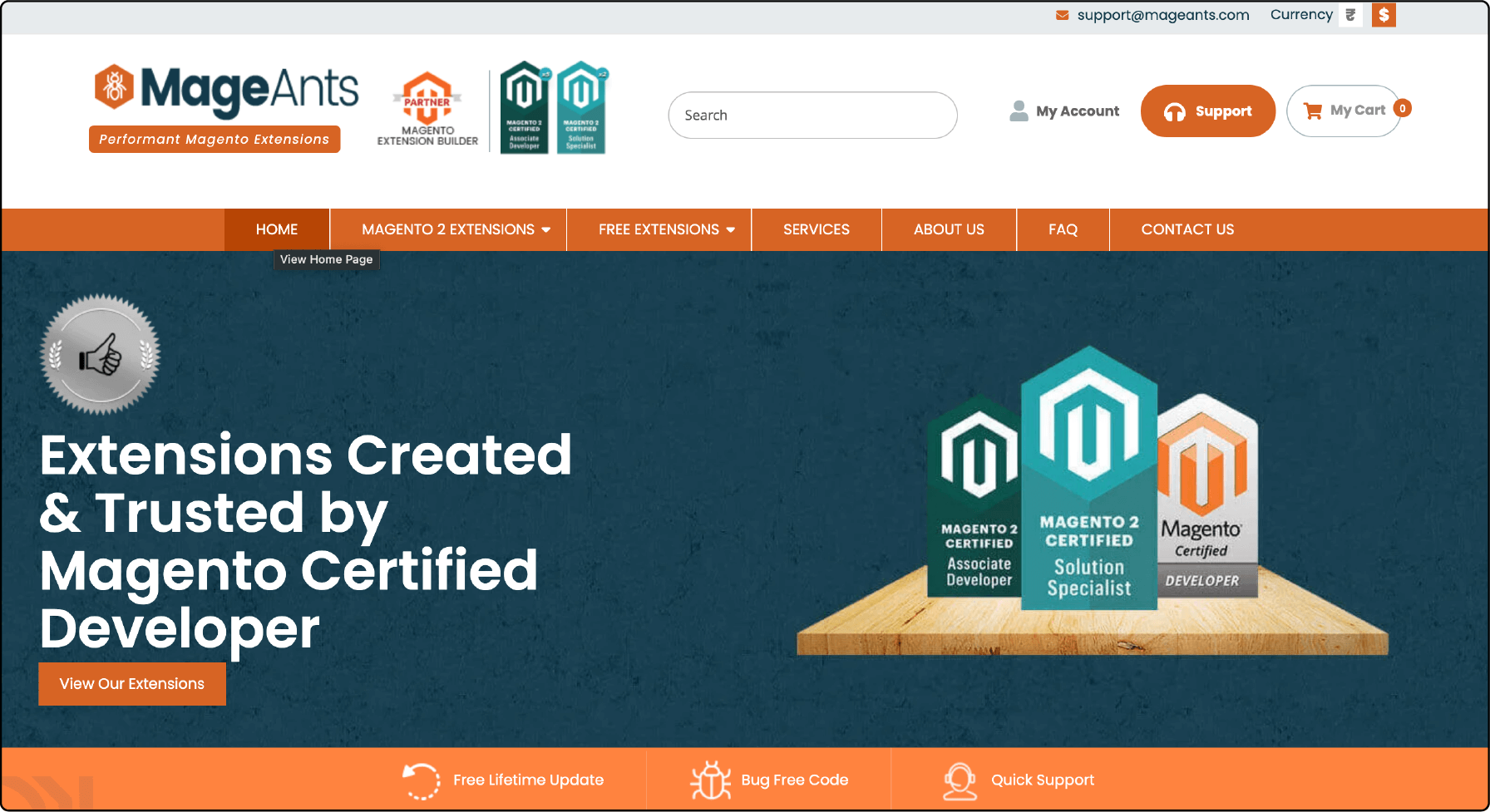Click the shopping cart icon
This screenshot has width=1490, height=812.
tap(1313, 111)
